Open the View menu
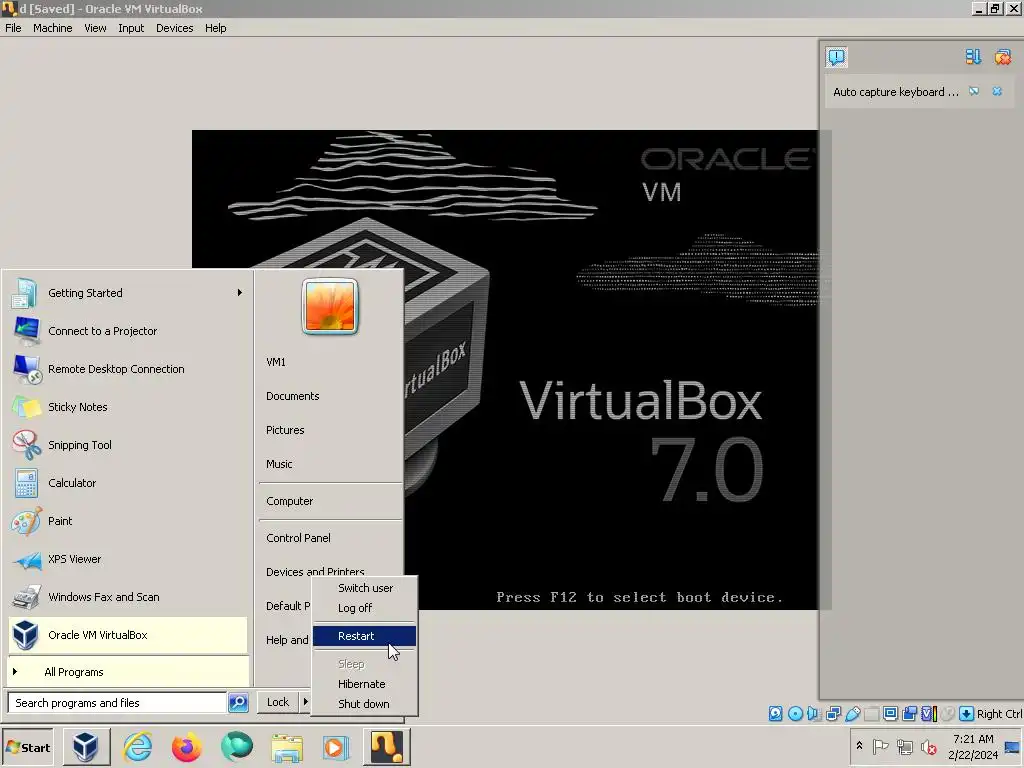1024x768 pixels. click(x=95, y=28)
